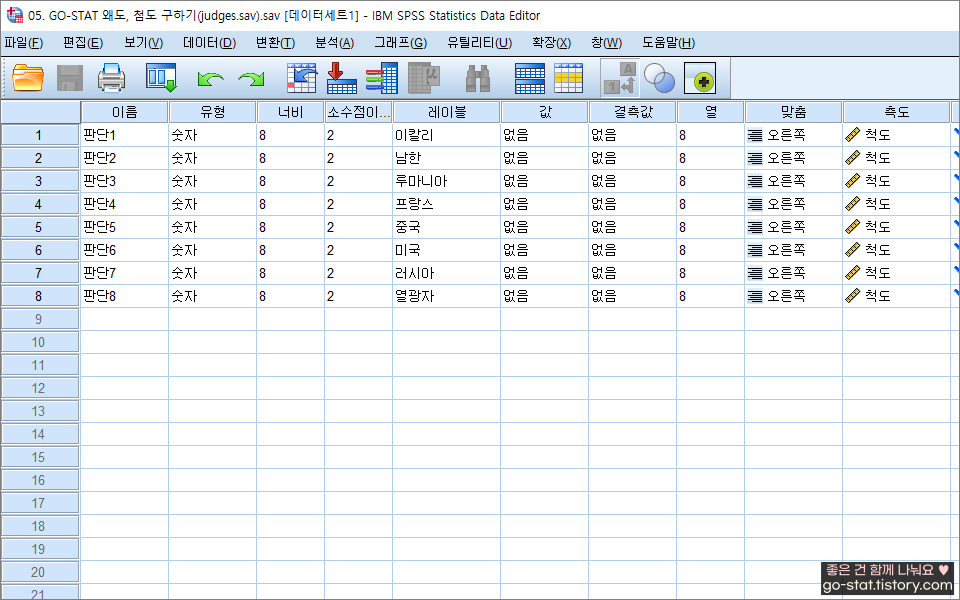Viewport: 960px width, 600px height.
Task: Open the 편집(E) menu
Action: pos(83,43)
